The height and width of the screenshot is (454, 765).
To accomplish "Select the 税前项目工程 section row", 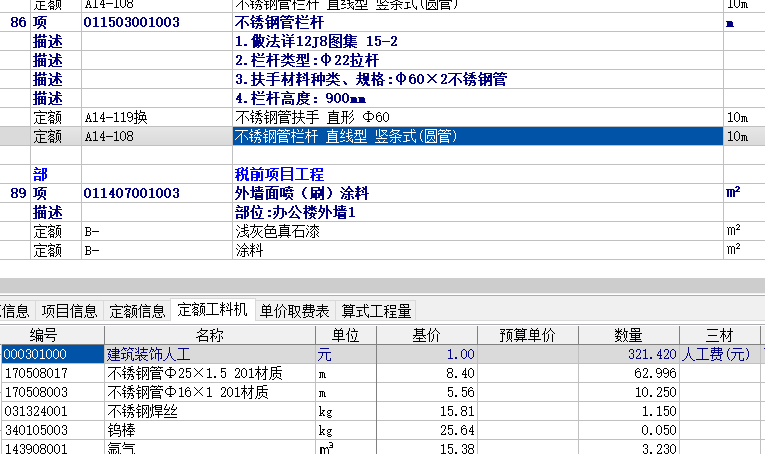I will coord(279,174).
